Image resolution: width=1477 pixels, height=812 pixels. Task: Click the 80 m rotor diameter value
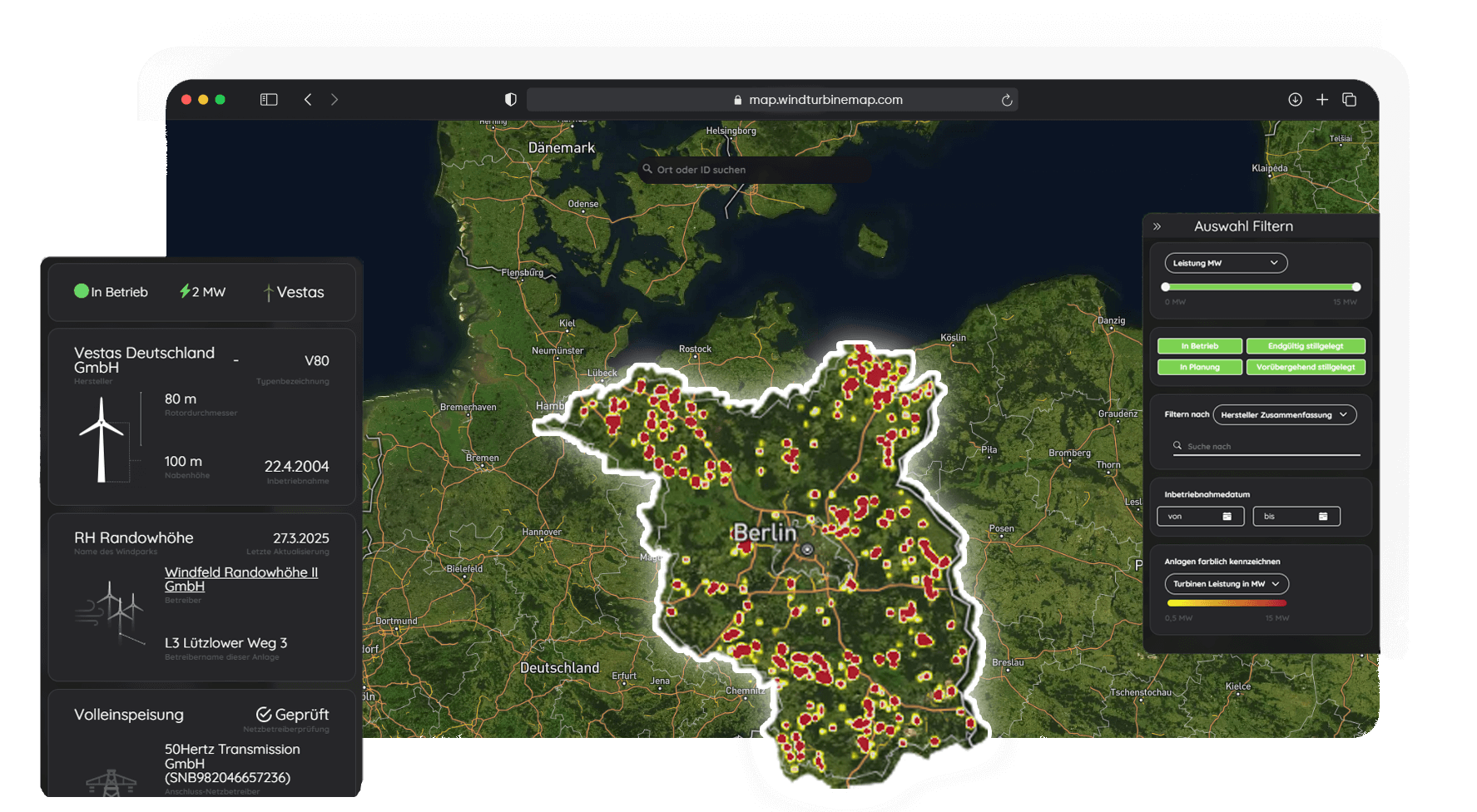[x=181, y=399]
